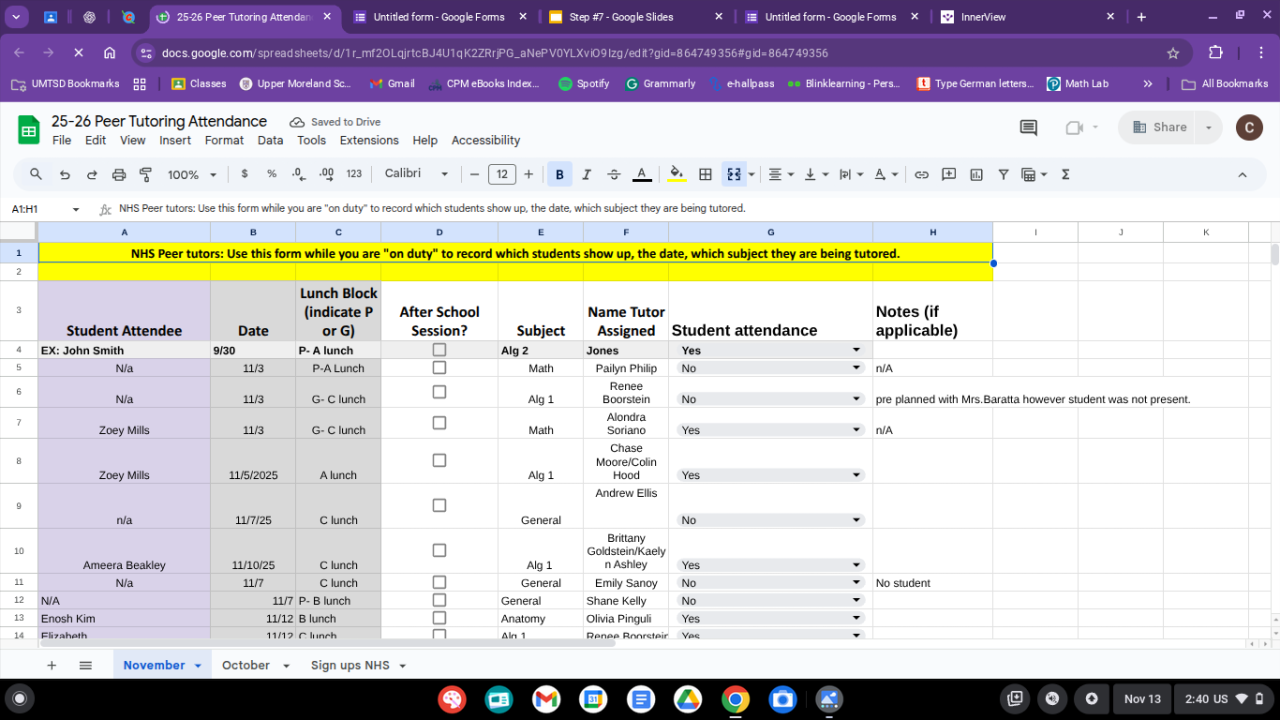
Task: Toggle After School checkbox for Ameera Beakley row
Action: pos(439,551)
